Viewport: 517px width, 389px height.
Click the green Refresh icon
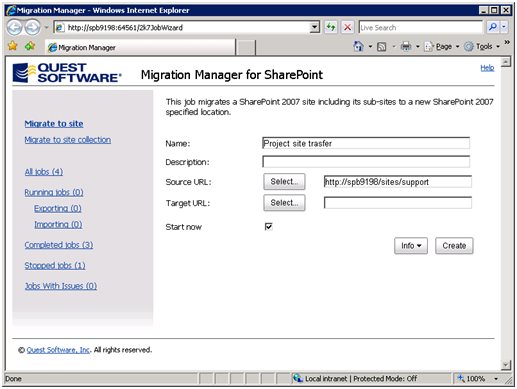pyautogui.click(x=331, y=27)
